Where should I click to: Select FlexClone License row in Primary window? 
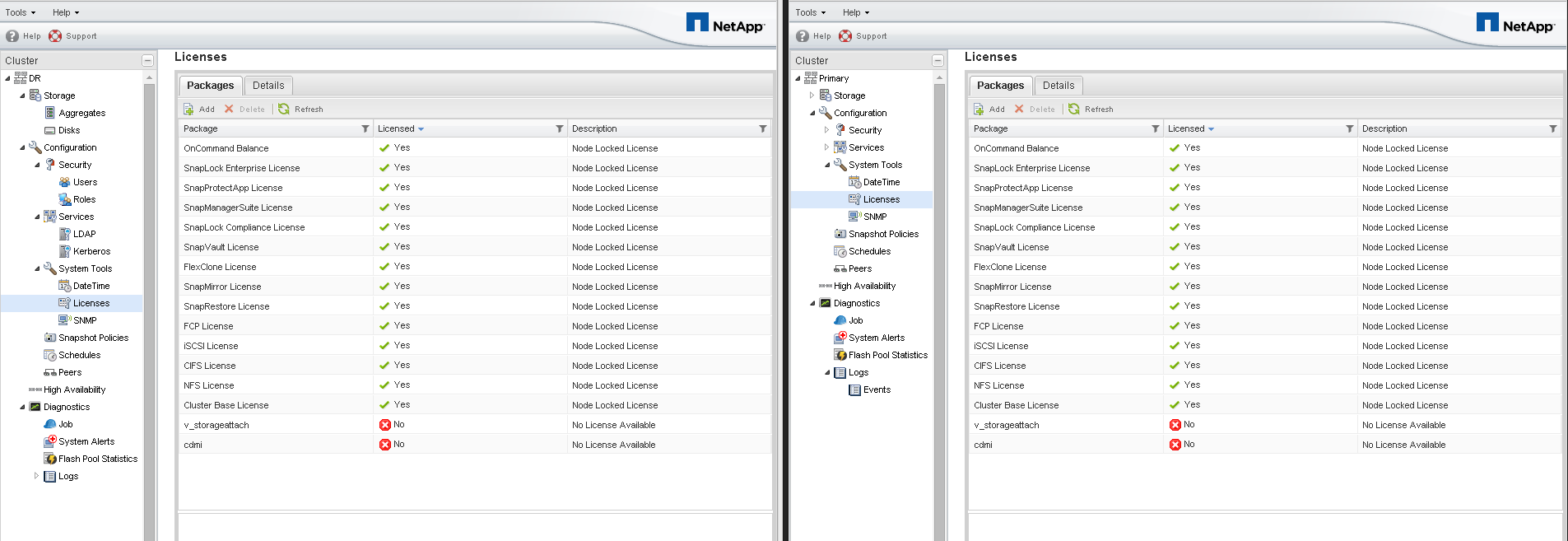point(1265,267)
